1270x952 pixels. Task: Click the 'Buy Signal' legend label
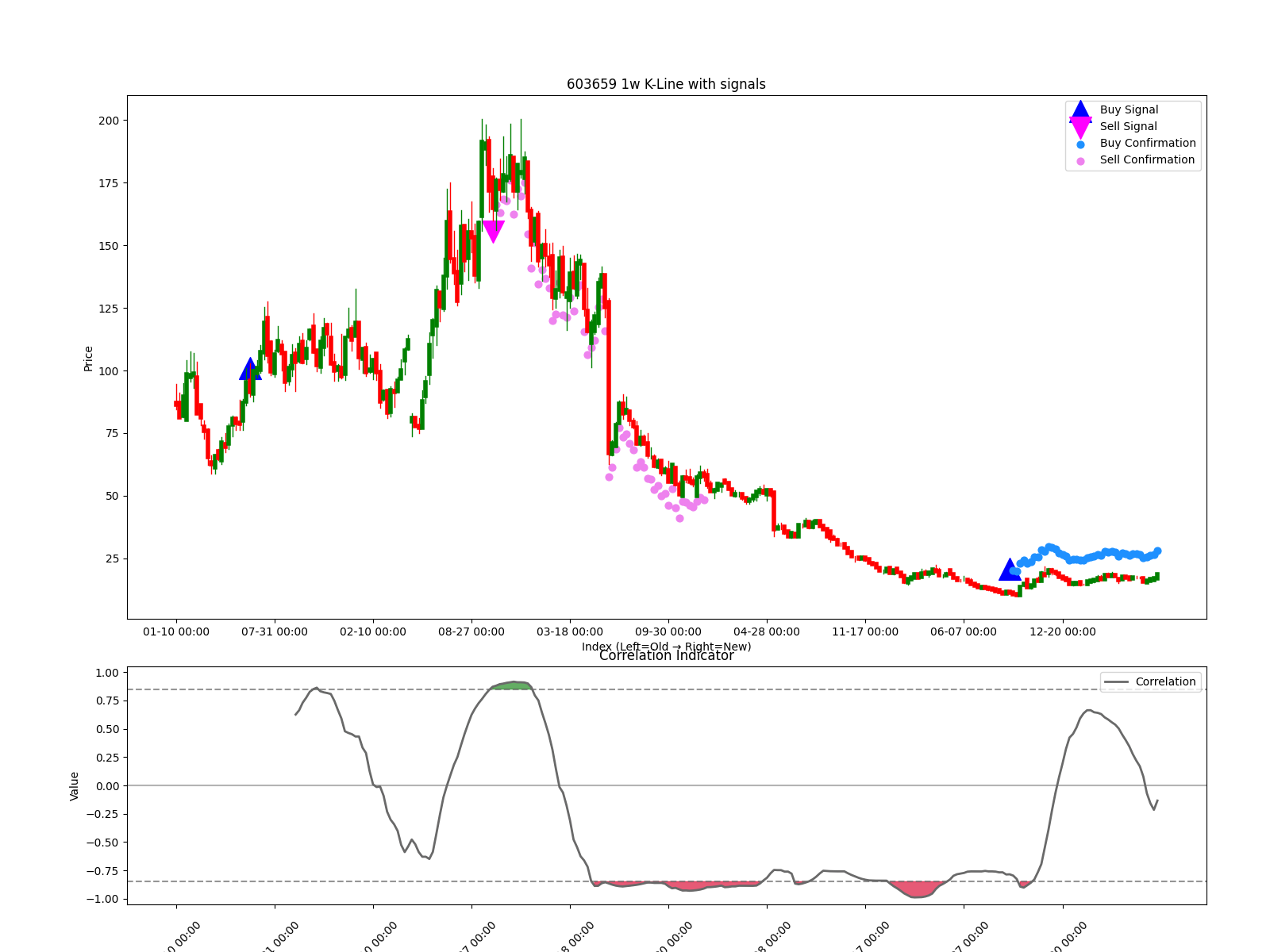pos(1129,109)
